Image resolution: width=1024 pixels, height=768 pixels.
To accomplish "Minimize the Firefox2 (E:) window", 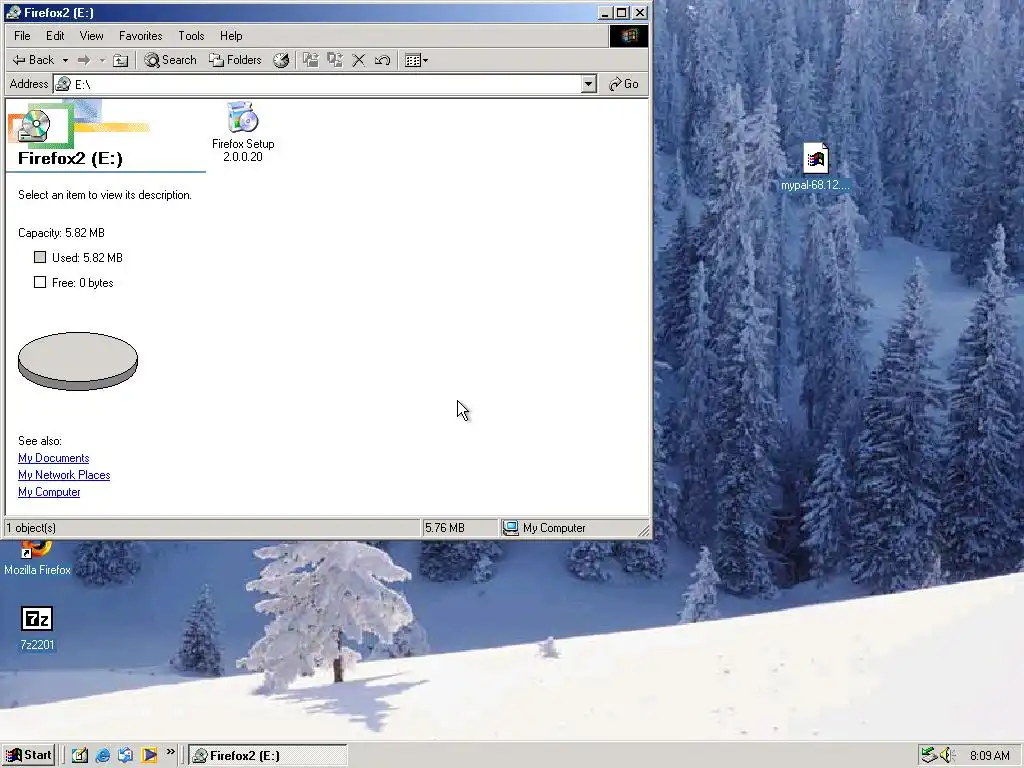I will click(x=605, y=12).
